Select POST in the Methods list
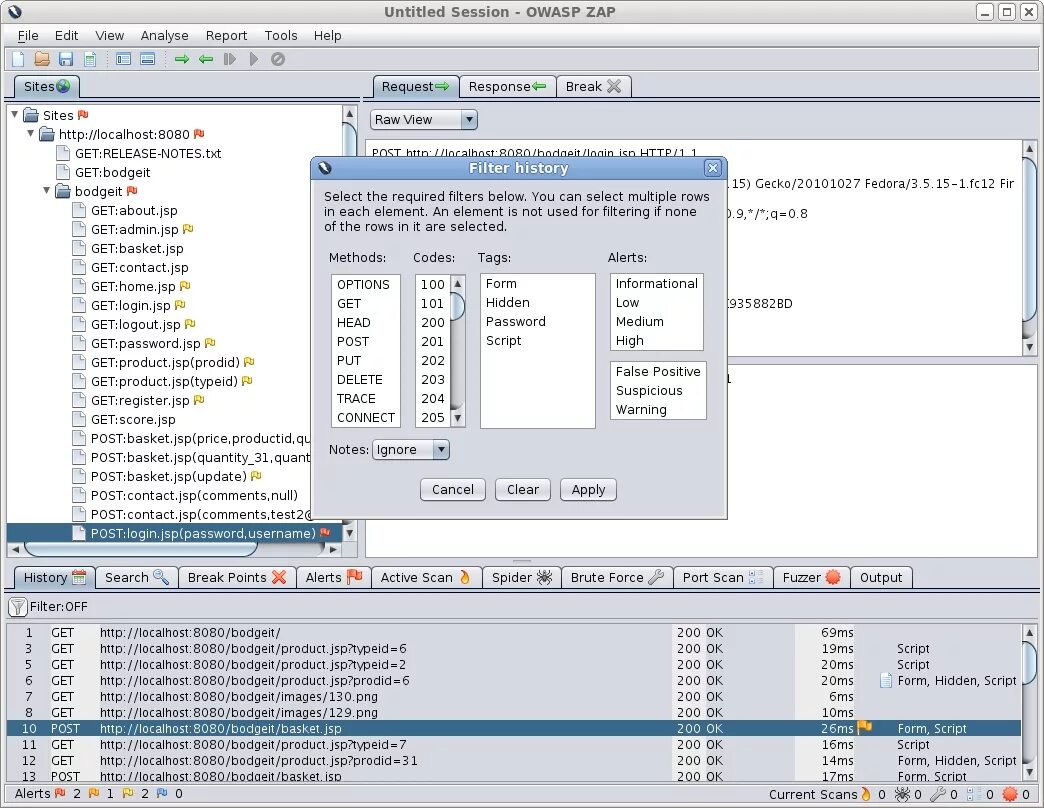This screenshot has width=1044, height=808. 366,341
